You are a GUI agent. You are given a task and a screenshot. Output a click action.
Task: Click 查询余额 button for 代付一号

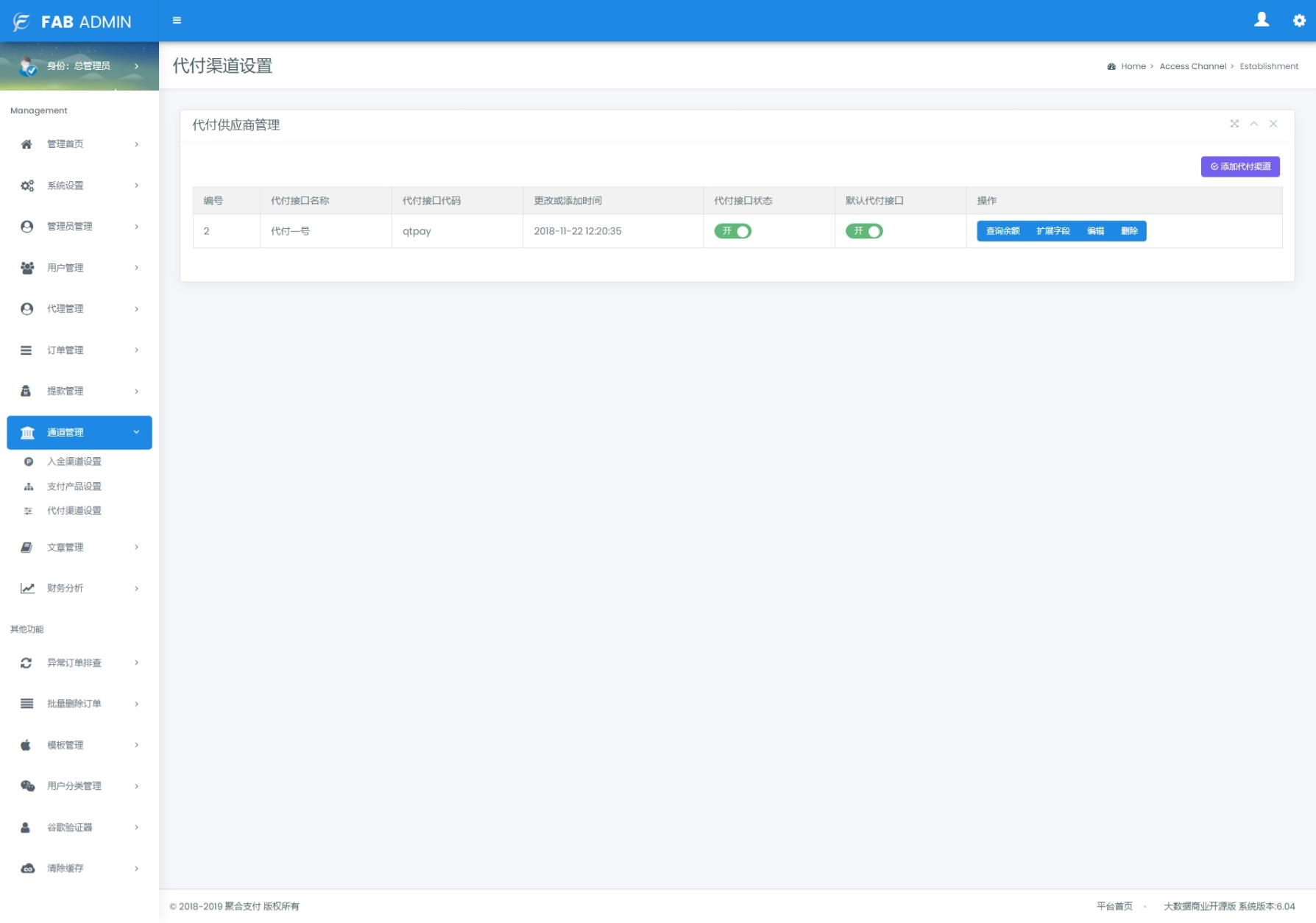pyautogui.click(x=1002, y=231)
